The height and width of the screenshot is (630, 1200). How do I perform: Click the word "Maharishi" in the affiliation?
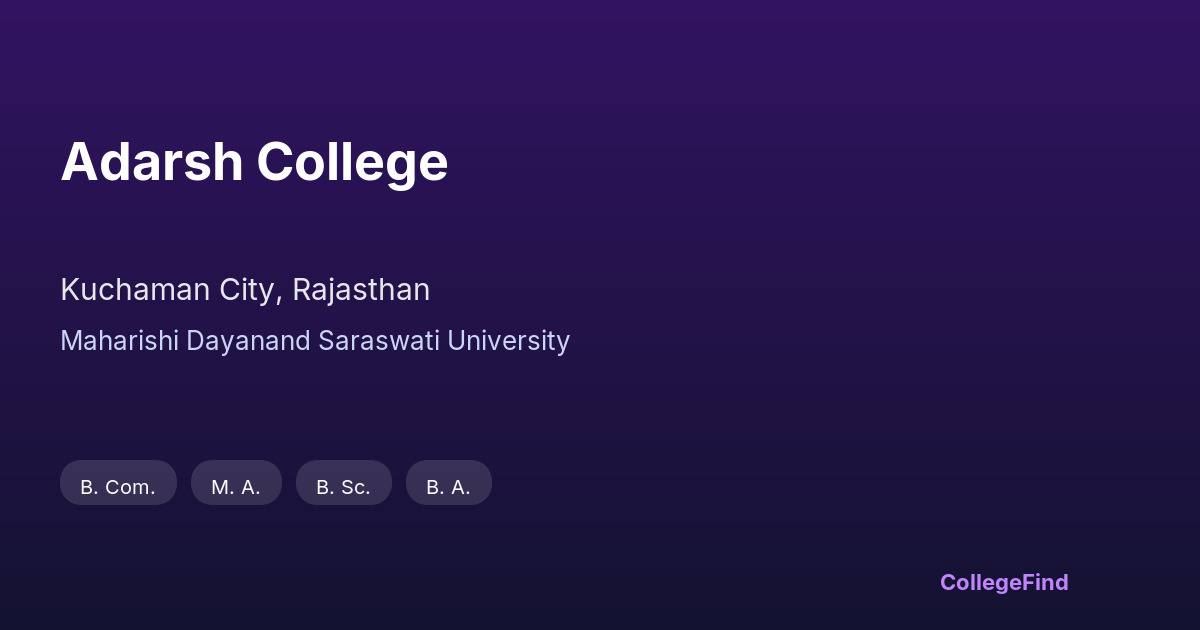pyautogui.click(x=119, y=341)
